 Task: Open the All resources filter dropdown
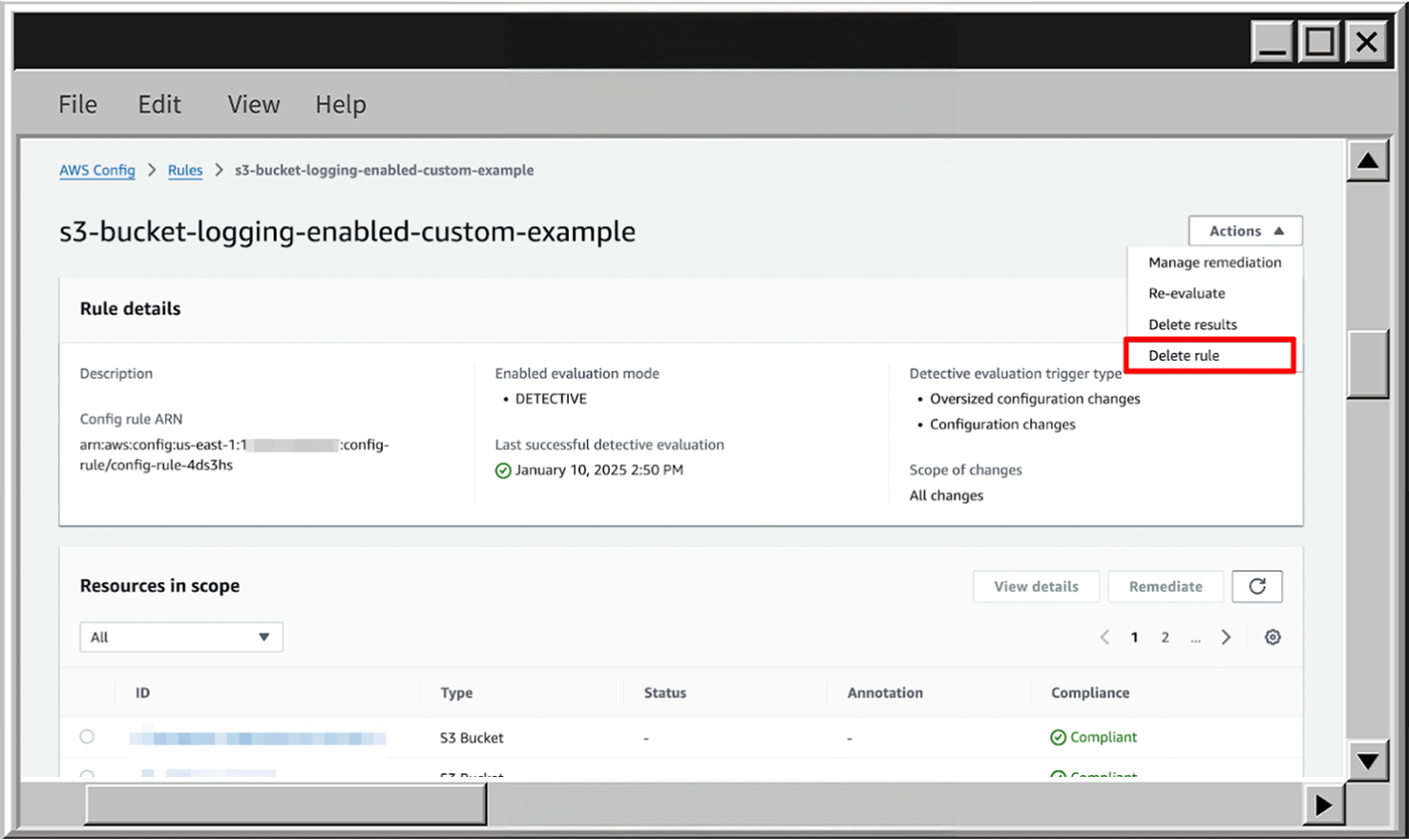[x=181, y=637]
